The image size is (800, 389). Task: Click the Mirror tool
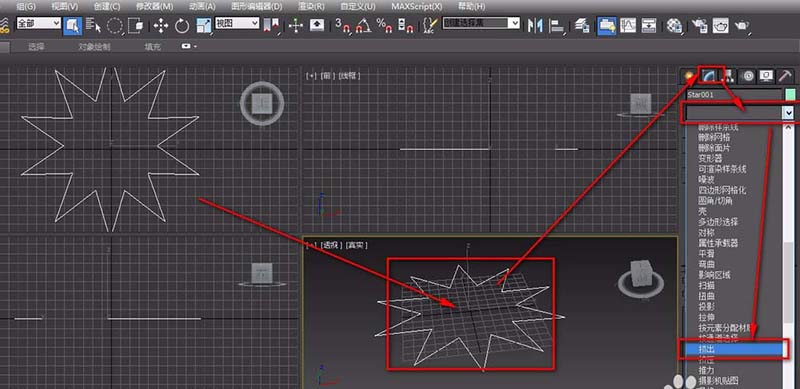click(x=534, y=26)
